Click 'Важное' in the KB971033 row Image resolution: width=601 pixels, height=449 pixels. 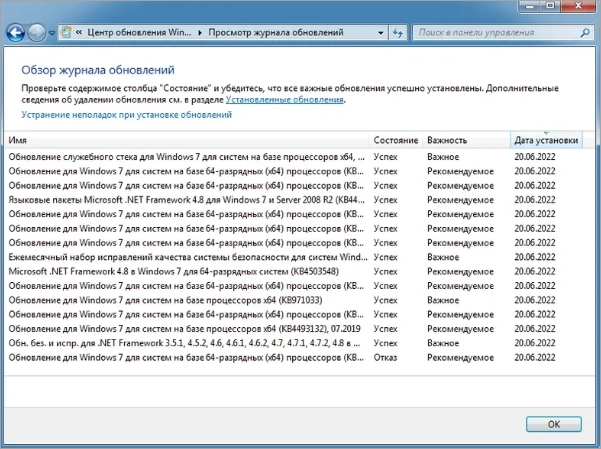443,300
